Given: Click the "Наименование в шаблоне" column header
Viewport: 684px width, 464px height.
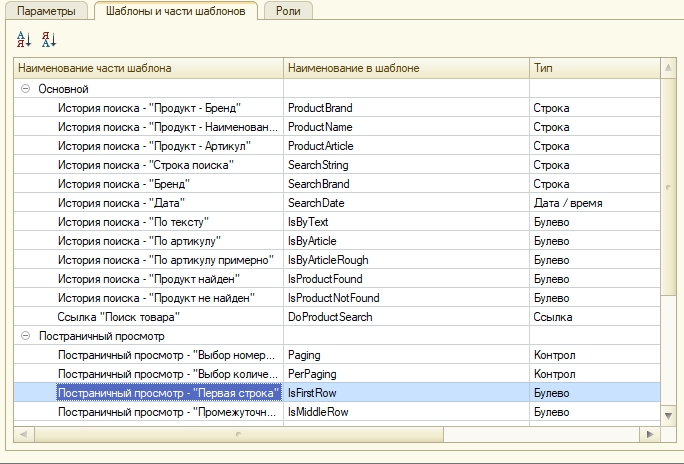Looking at the screenshot, I should tap(405, 69).
